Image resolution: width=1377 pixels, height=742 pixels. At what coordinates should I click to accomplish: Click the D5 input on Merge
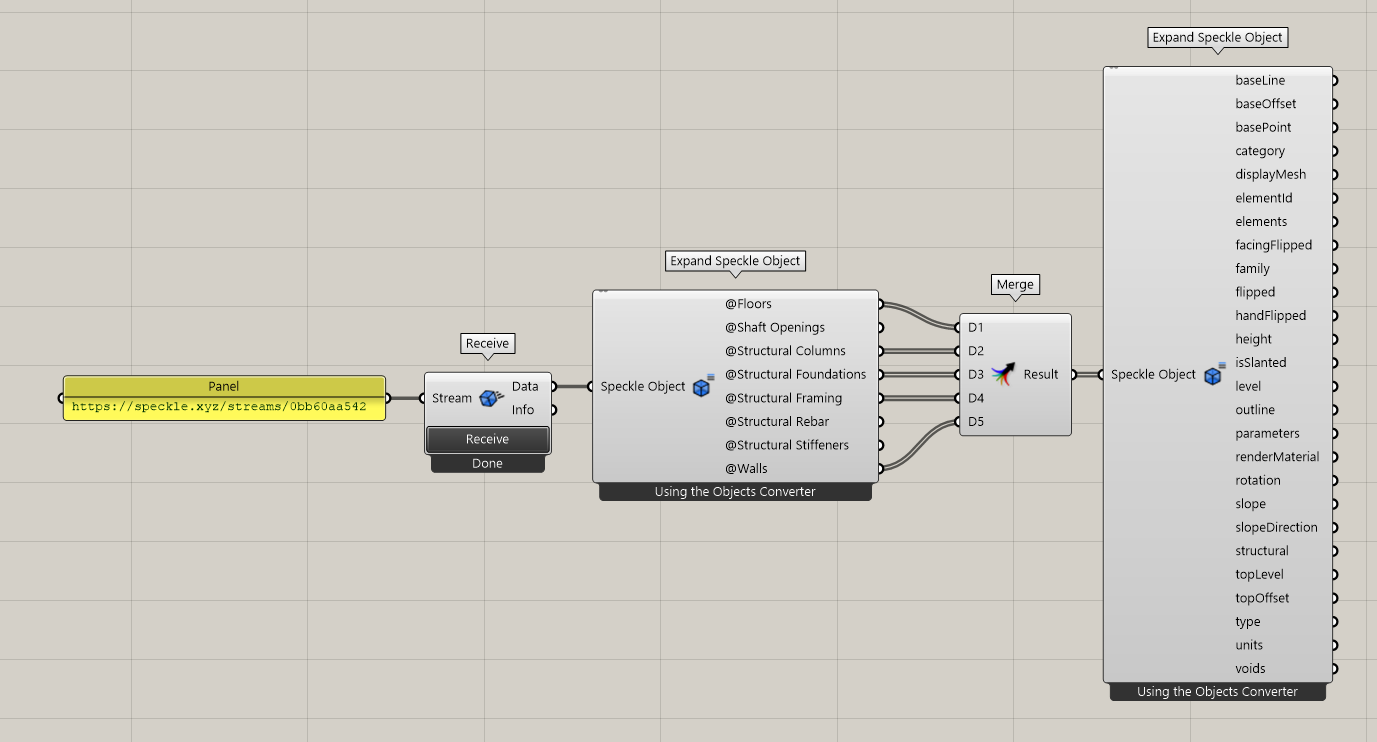pyautogui.click(x=975, y=421)
